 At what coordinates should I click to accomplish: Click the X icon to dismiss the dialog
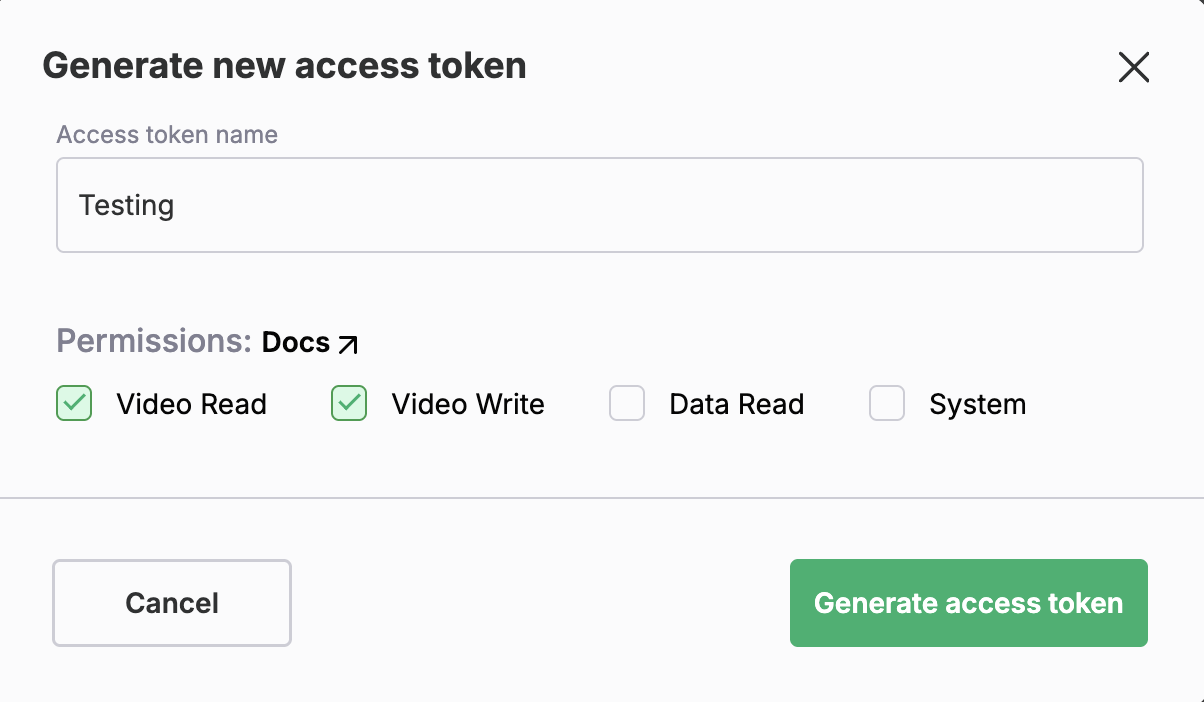click(1133, 68)
